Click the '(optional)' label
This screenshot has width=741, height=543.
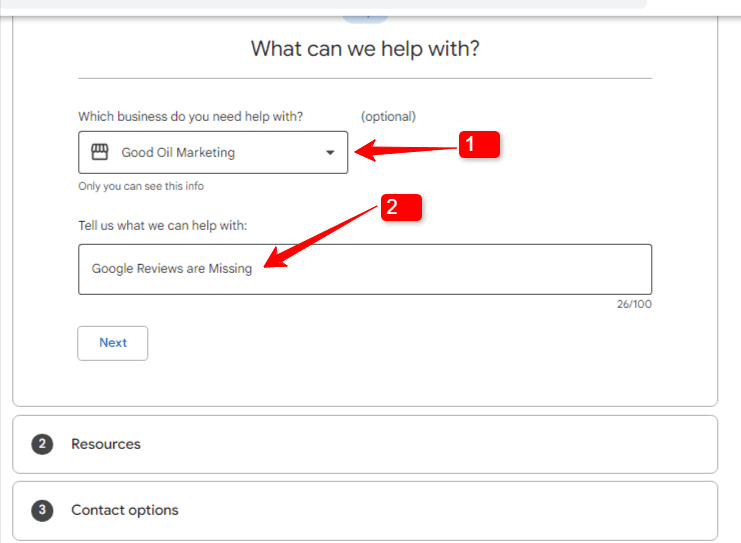point(388,117)
